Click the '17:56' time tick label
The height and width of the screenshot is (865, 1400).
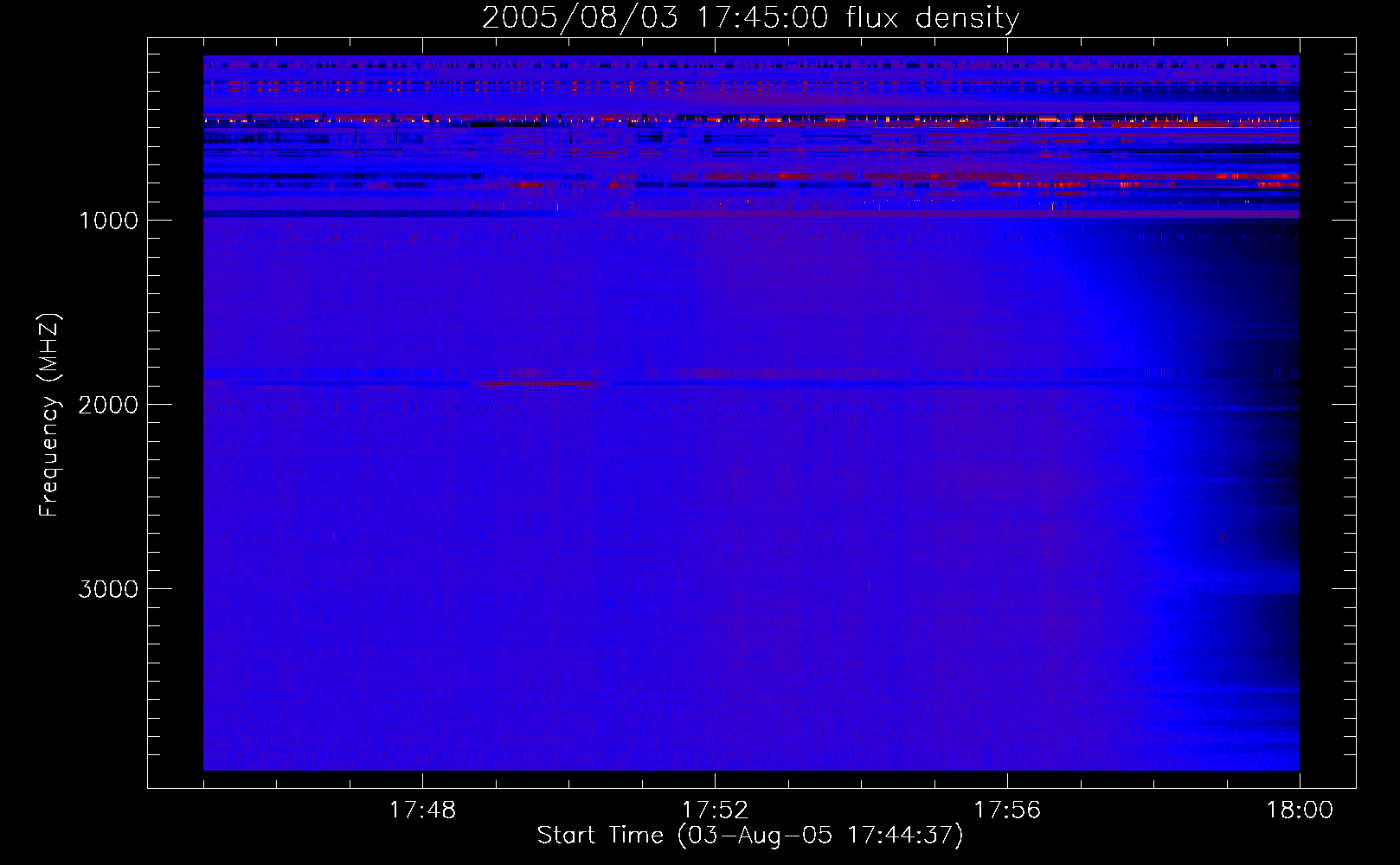pyautogui.click(x=1007, y=811)
